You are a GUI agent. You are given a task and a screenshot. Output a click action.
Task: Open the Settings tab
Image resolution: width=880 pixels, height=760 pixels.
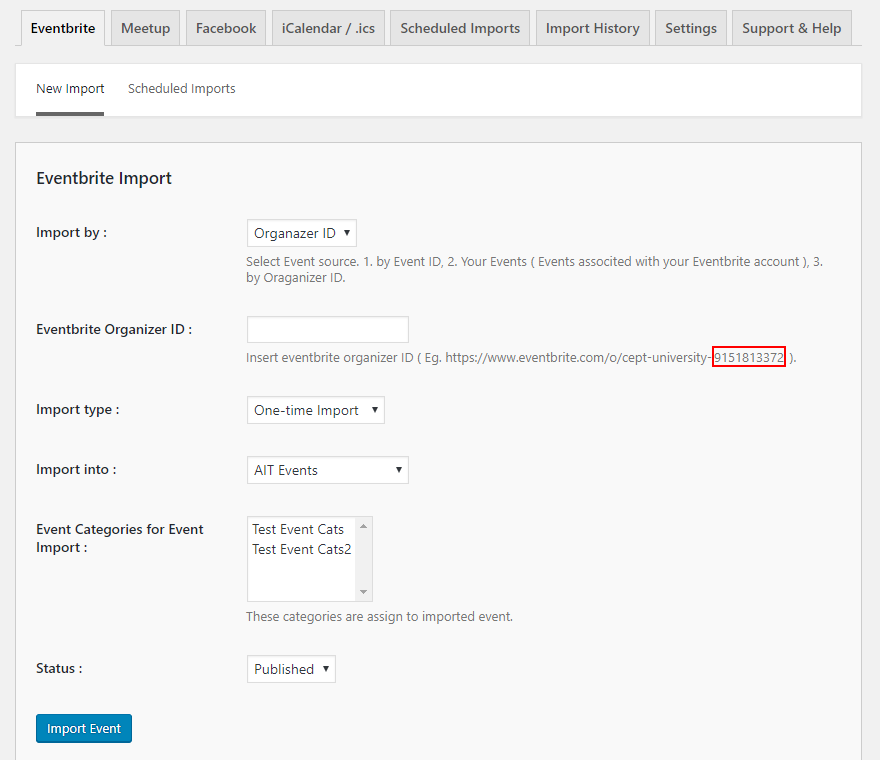691,28
